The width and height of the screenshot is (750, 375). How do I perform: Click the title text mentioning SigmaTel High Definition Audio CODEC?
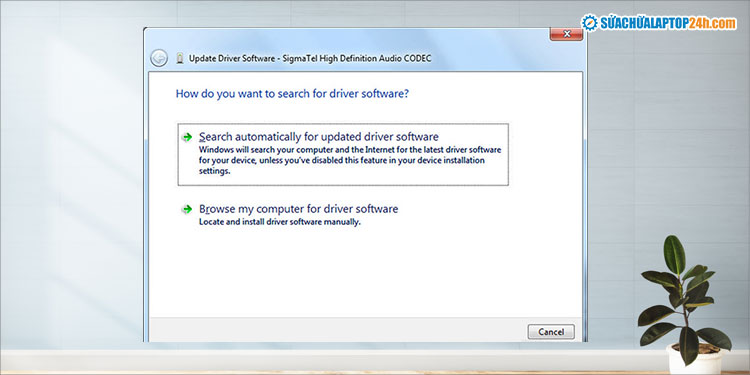[x=310, y=58]
